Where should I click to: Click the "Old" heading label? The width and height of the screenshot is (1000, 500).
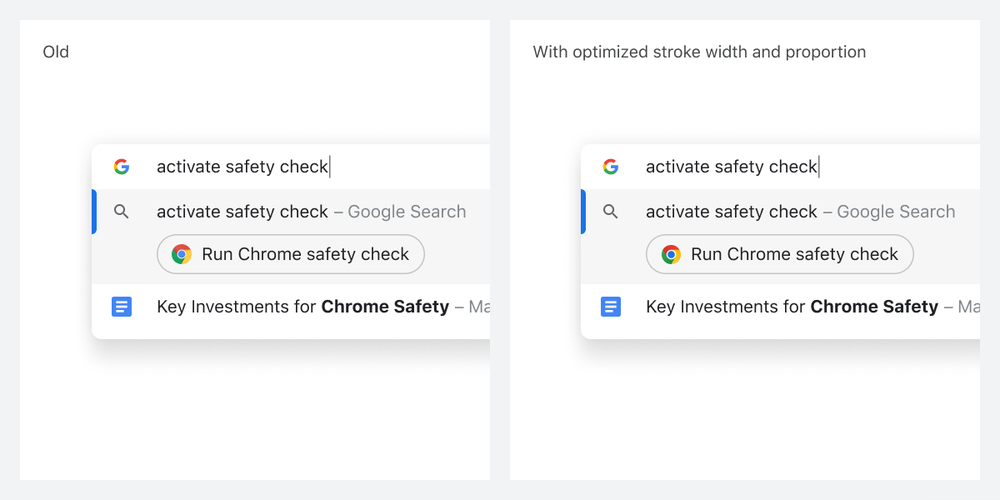(x=56, y=51)
